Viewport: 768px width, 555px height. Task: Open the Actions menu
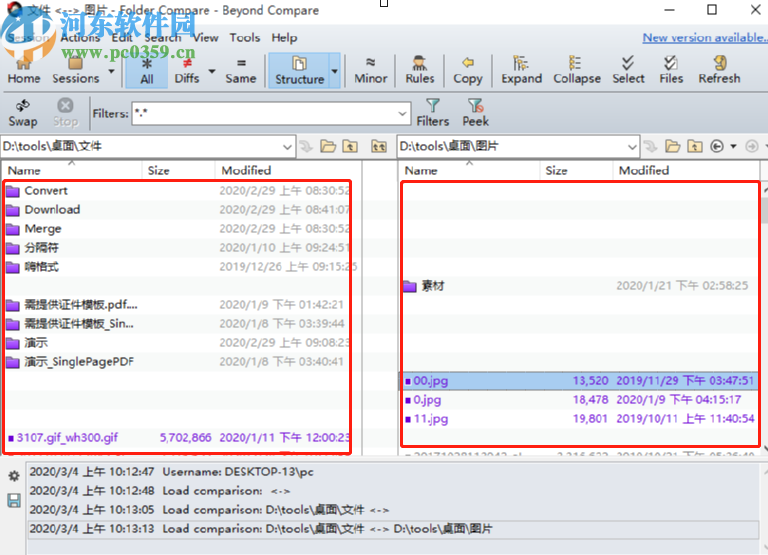coord(80,38)
